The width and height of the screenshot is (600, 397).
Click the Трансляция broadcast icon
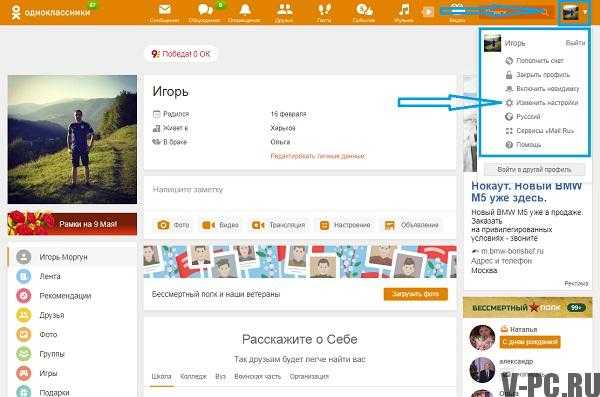(258, 225)
